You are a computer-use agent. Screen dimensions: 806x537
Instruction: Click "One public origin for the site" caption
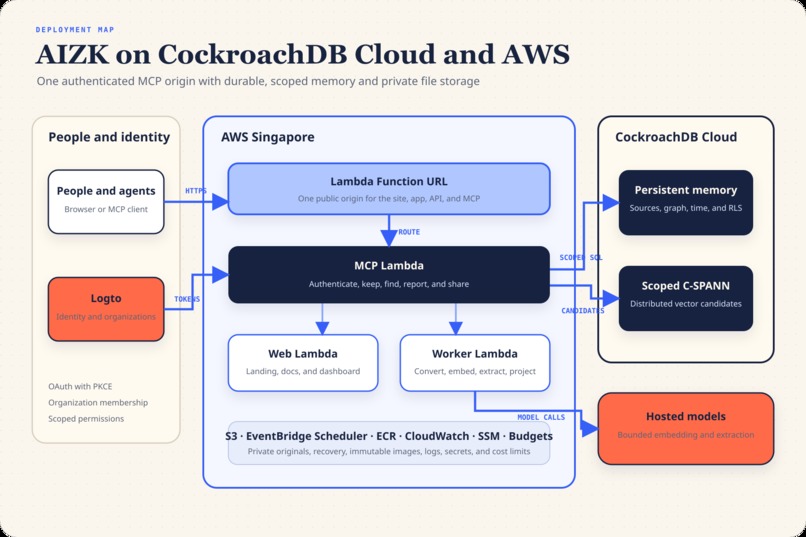(x=389, y=198)
